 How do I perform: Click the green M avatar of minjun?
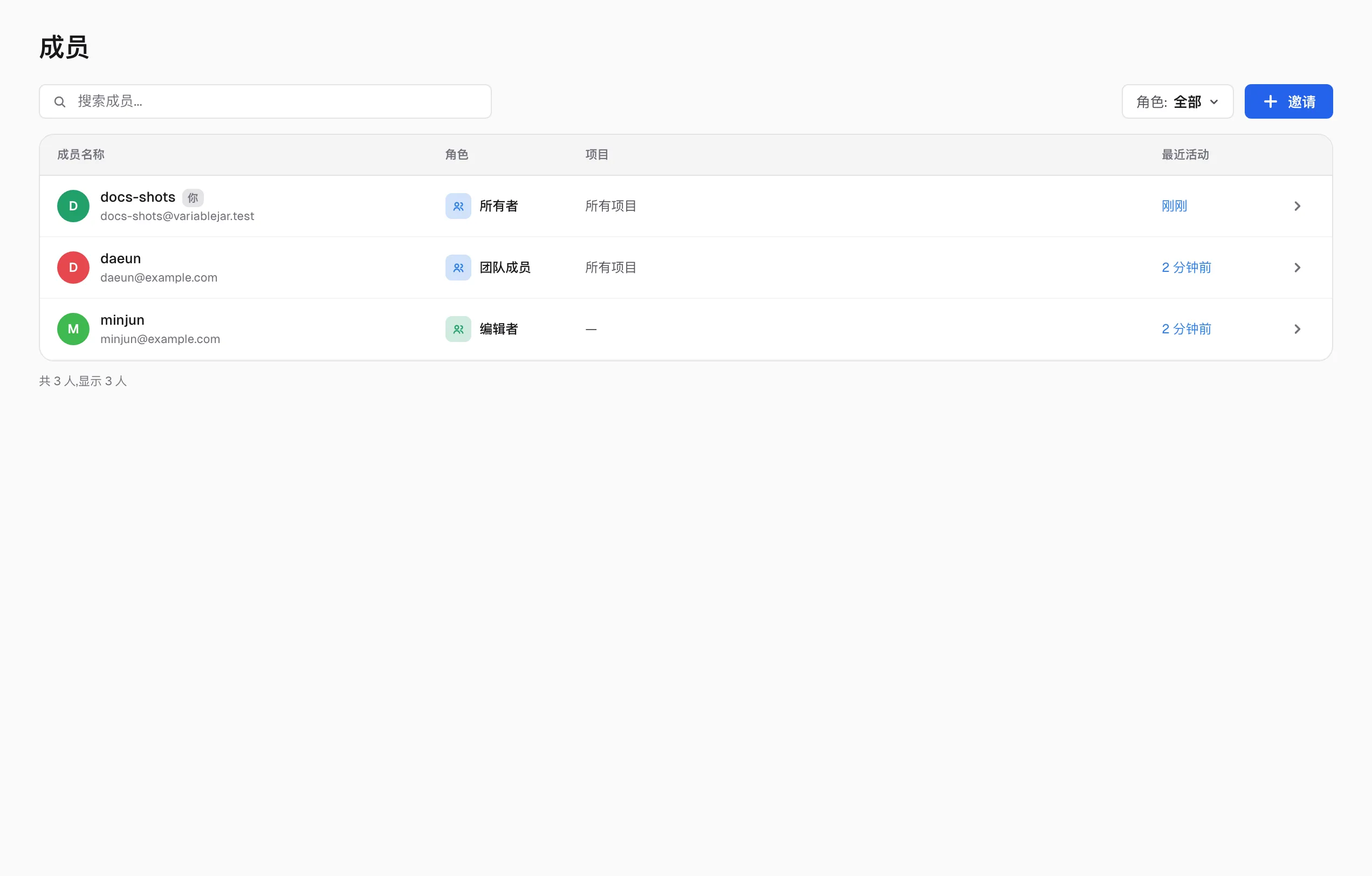[73, 329]
